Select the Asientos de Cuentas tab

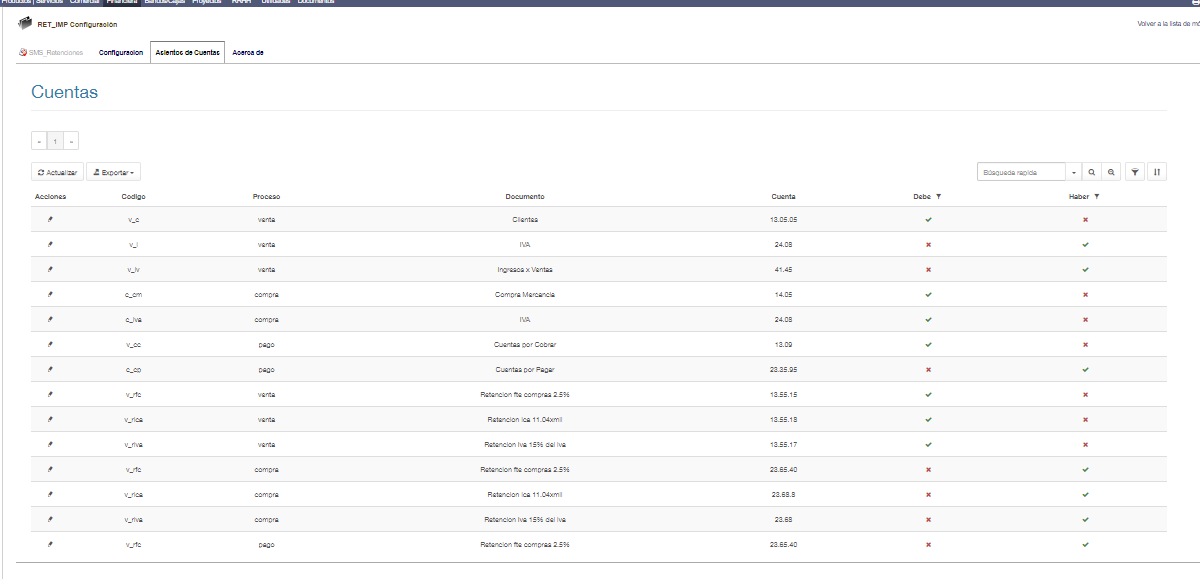[188, 52]
